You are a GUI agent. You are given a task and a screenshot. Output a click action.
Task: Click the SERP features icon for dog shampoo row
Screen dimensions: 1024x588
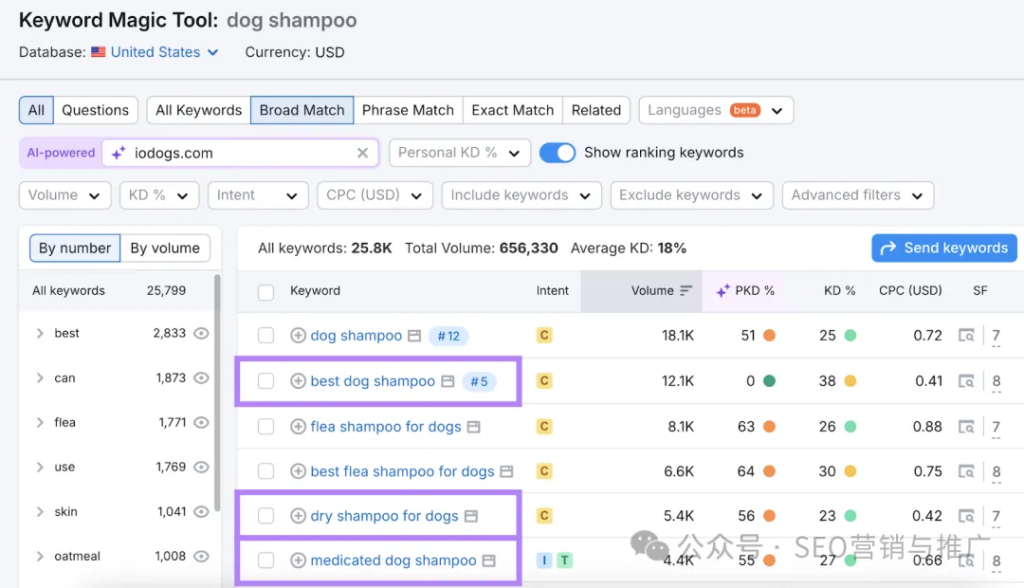pos(966,336)
